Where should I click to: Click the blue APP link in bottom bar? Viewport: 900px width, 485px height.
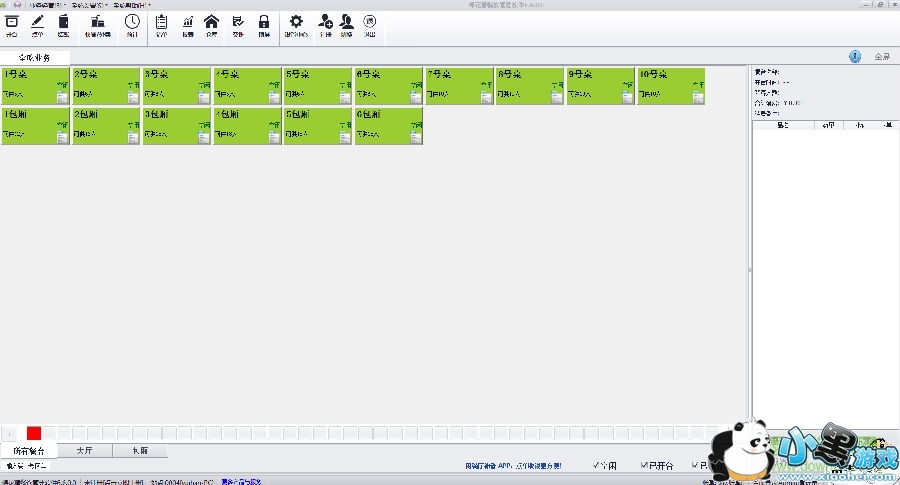point(513,466)
